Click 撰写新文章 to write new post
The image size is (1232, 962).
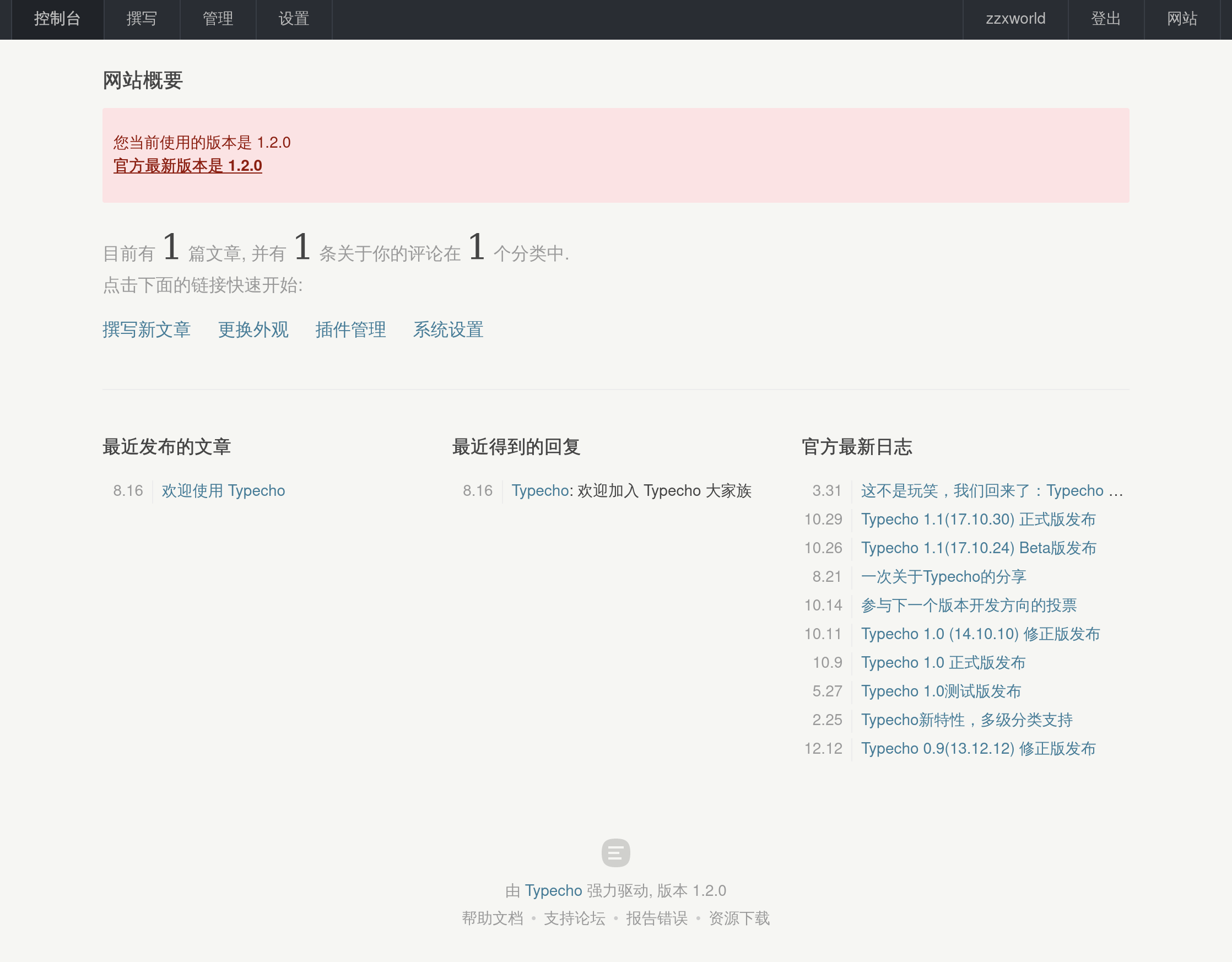tap(147, 330)
